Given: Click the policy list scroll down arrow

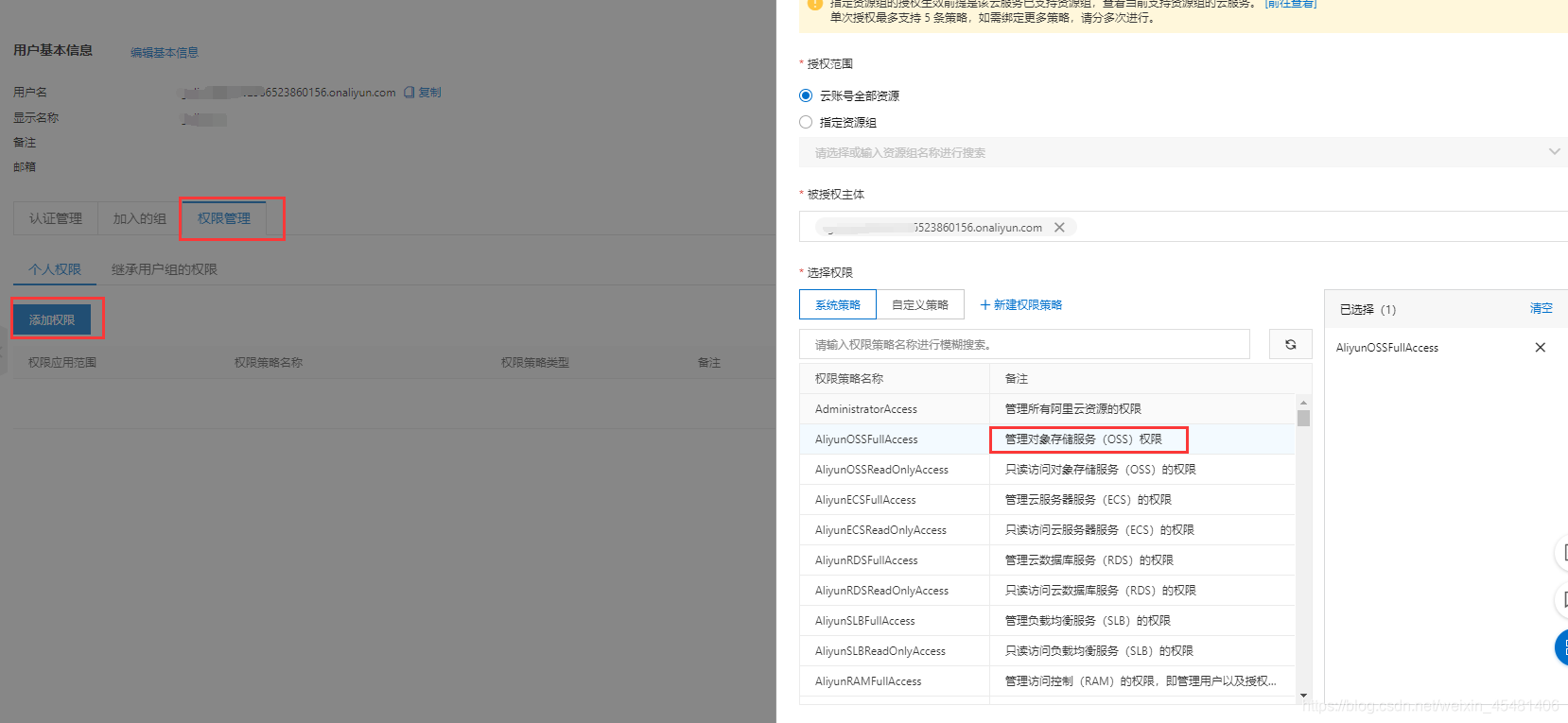Looking at the screenshot, I should 1303,696.
